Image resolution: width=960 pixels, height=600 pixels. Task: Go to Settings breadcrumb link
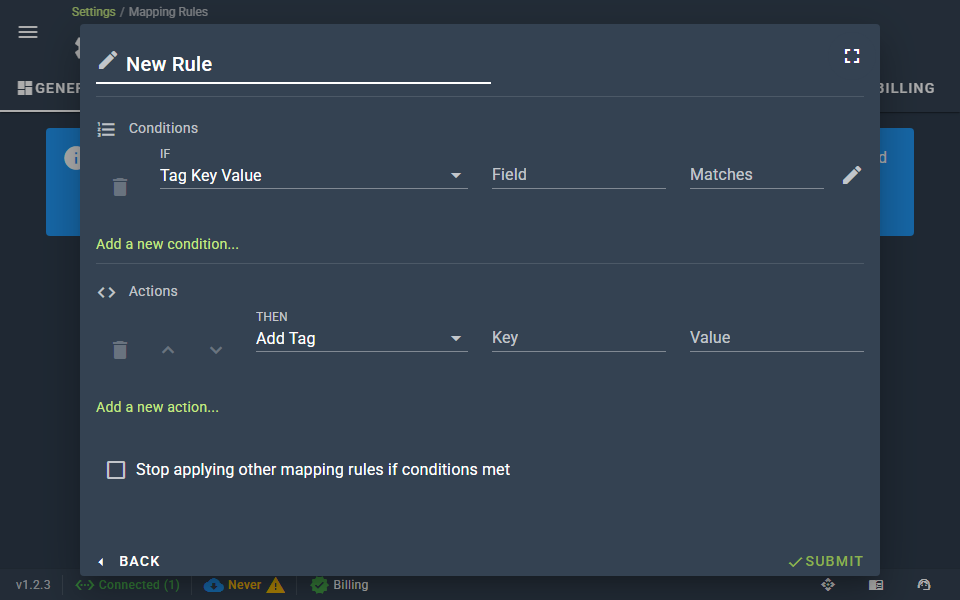tap(93, 12)
